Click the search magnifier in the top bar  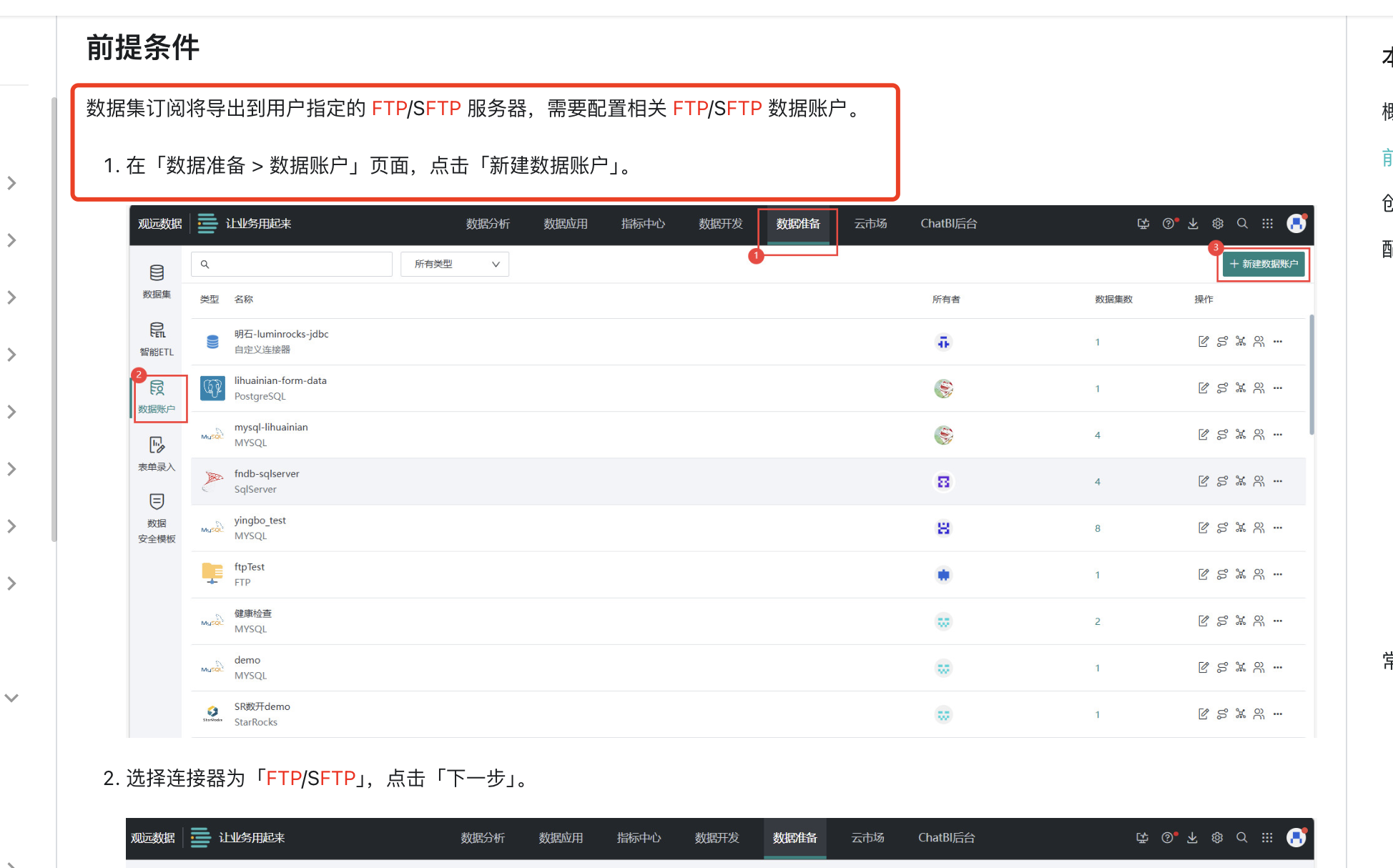(1242, 223)
